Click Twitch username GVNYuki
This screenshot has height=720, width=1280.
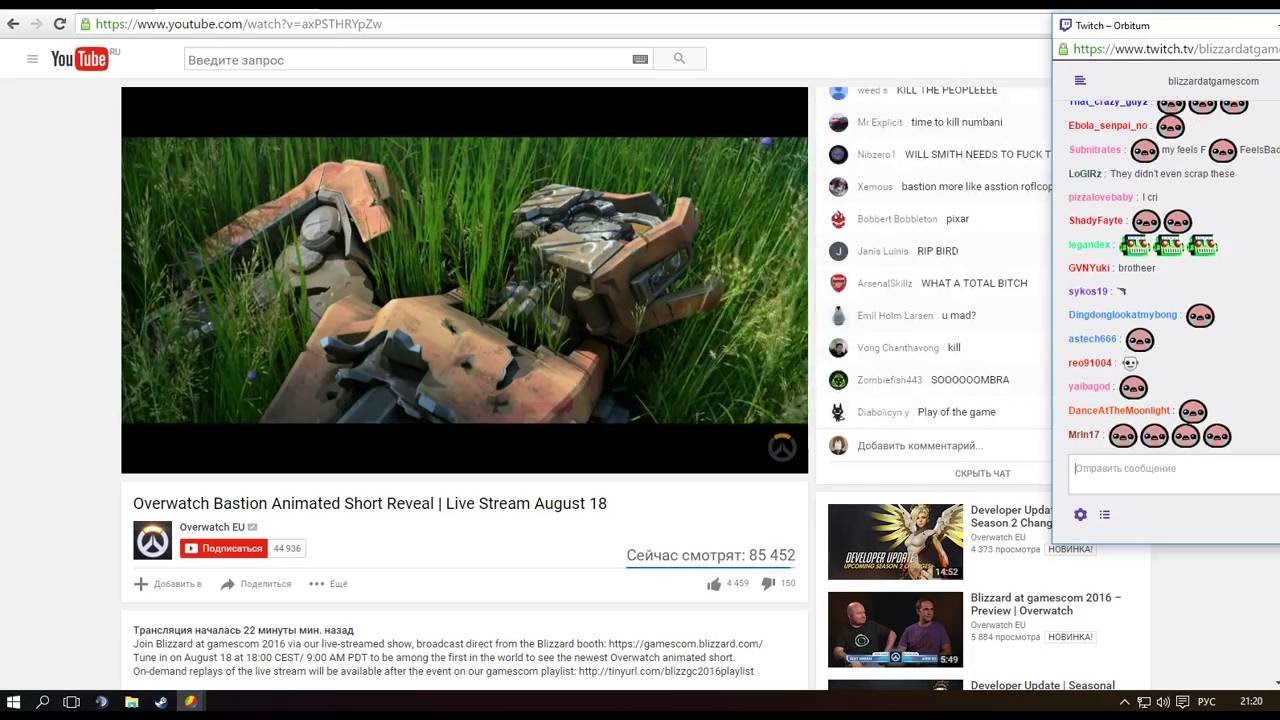[1089, 268]
